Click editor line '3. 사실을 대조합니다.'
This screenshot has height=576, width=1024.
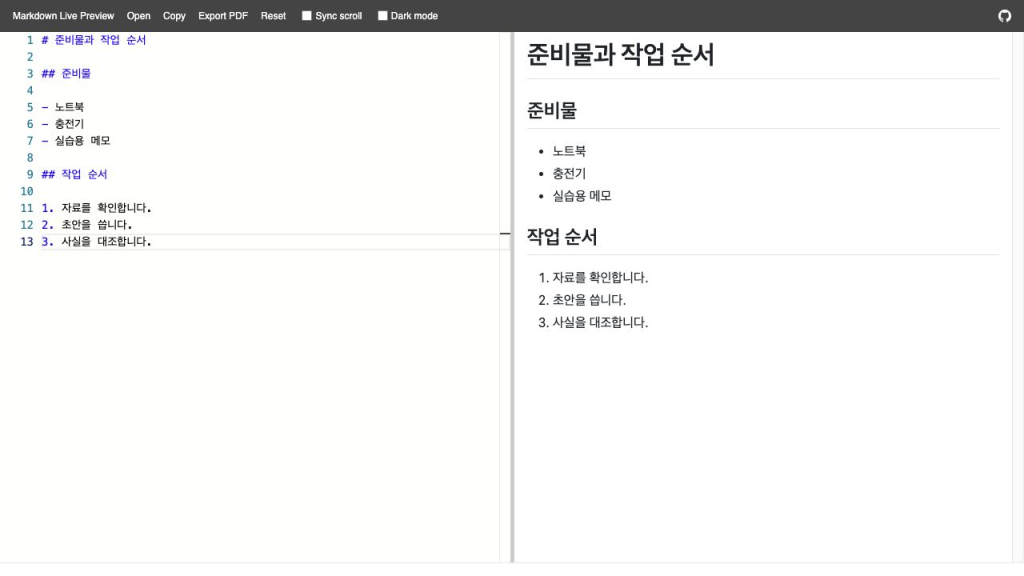97,242
